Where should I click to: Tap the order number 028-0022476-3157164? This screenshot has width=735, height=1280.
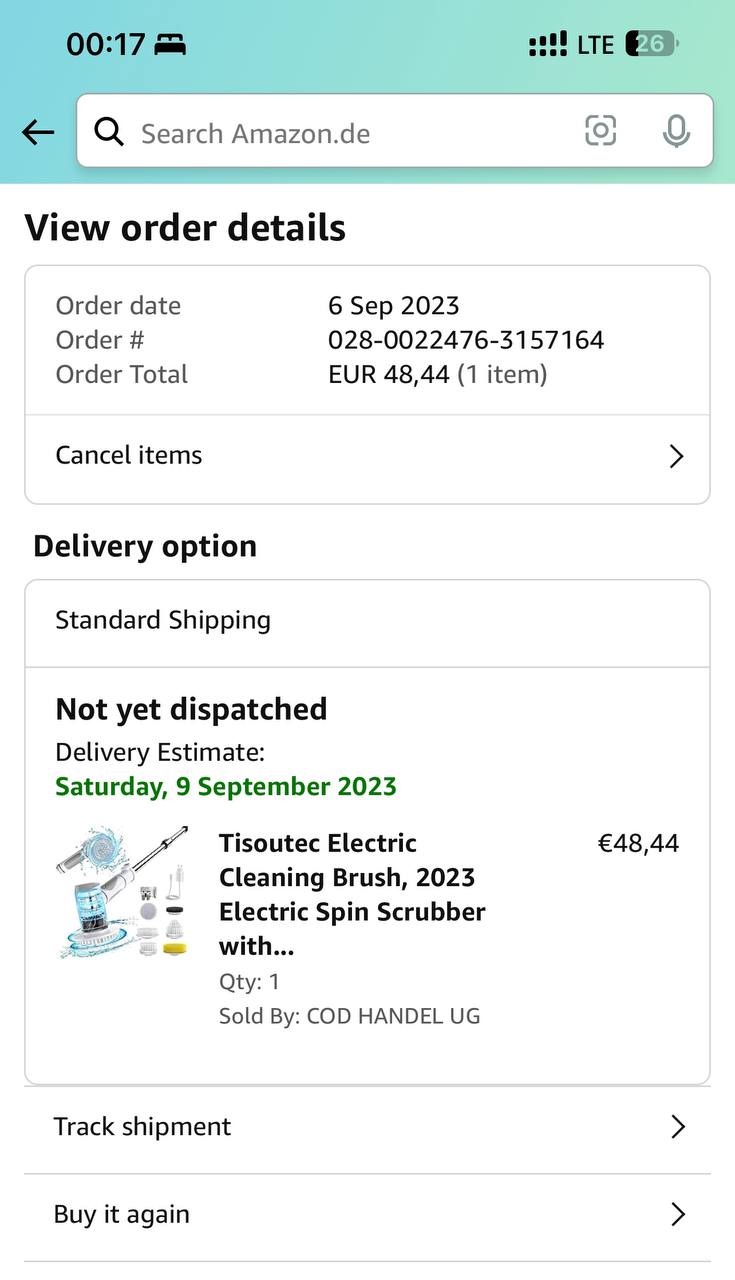[x=466, y=340]
